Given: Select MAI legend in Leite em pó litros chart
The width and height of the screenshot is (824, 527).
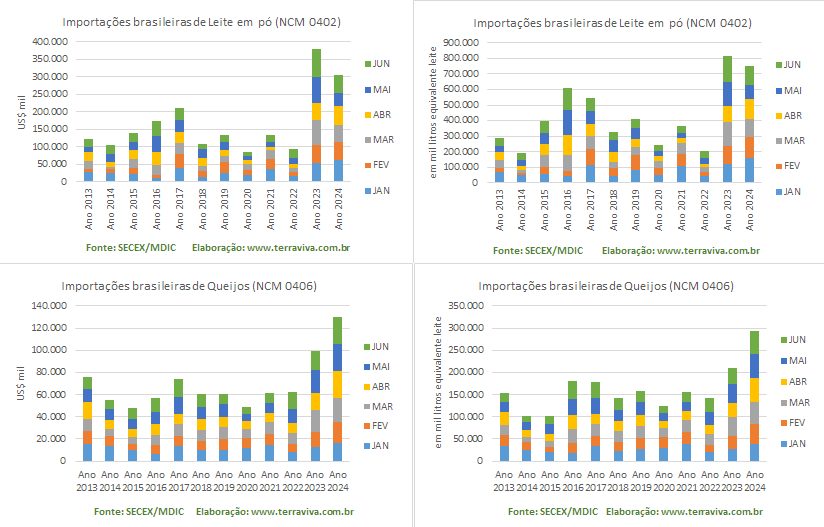Looking at the screenshot, I should tap(789, 91).
